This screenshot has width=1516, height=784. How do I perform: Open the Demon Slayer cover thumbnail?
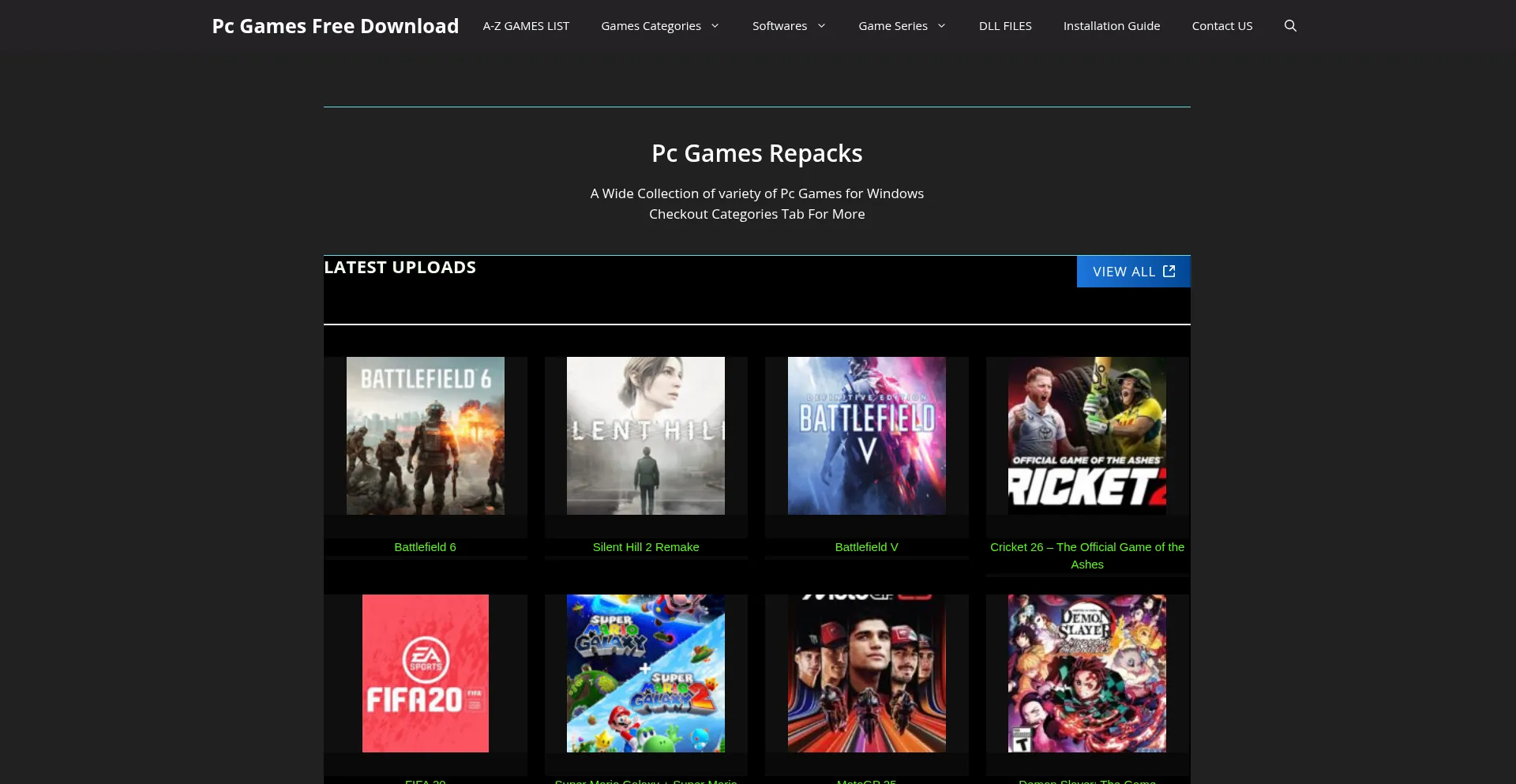tap(1086, 673)
